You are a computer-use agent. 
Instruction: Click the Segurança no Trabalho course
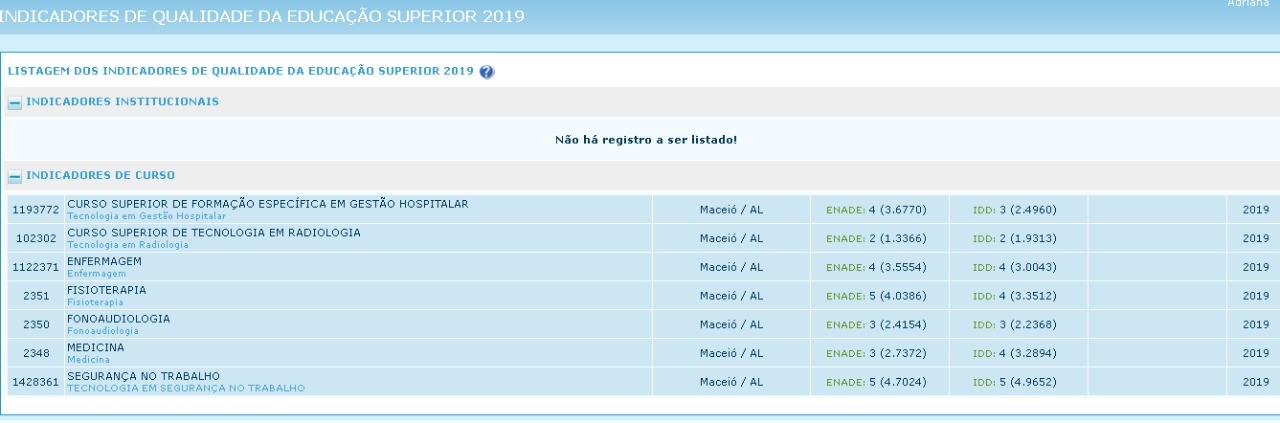pos(143,375)
